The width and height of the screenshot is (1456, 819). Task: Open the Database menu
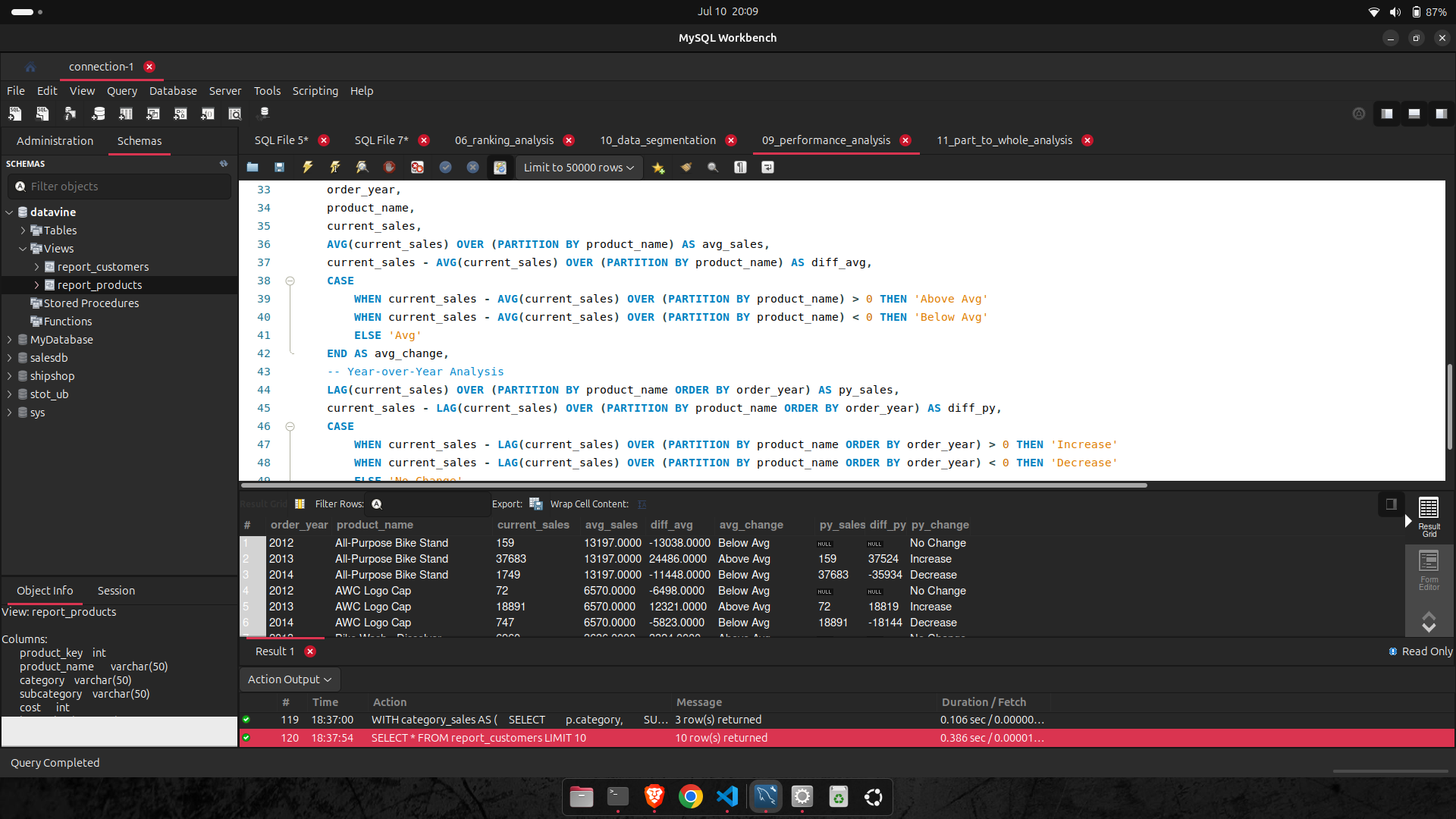click(x=173, y=91)
